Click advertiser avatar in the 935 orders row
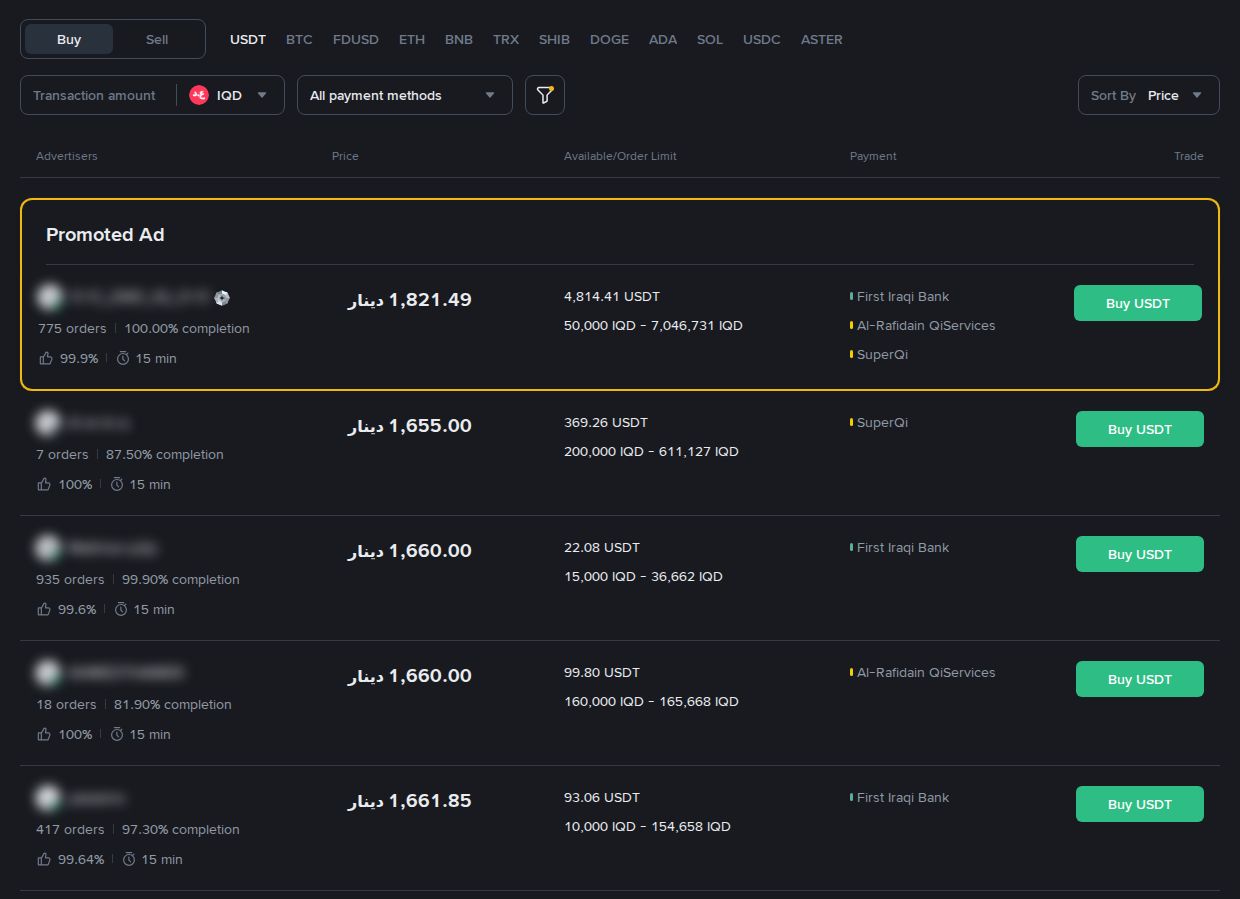Viewport: 1240px width, 899px height. pos(46,548)
